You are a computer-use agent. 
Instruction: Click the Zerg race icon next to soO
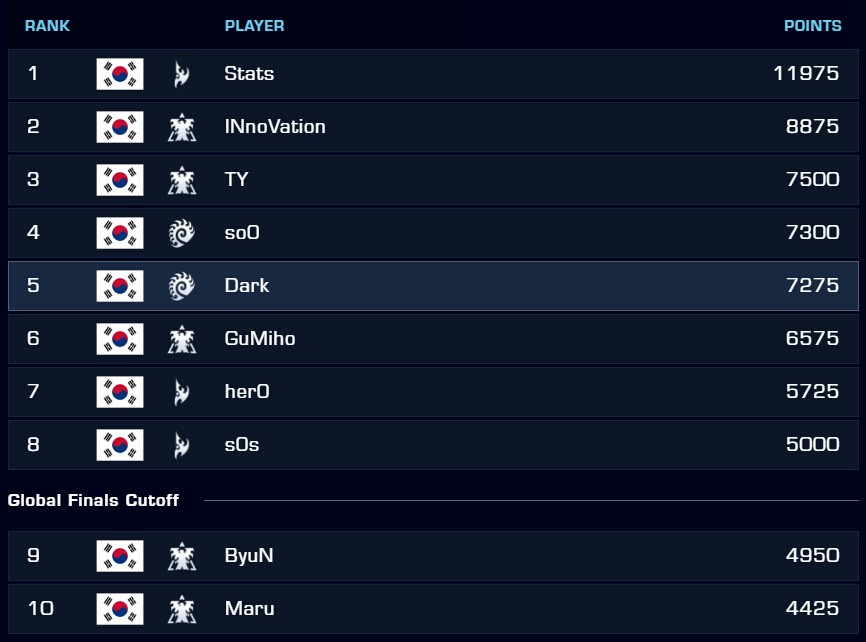pyautogui.click(x=182, y=233)
